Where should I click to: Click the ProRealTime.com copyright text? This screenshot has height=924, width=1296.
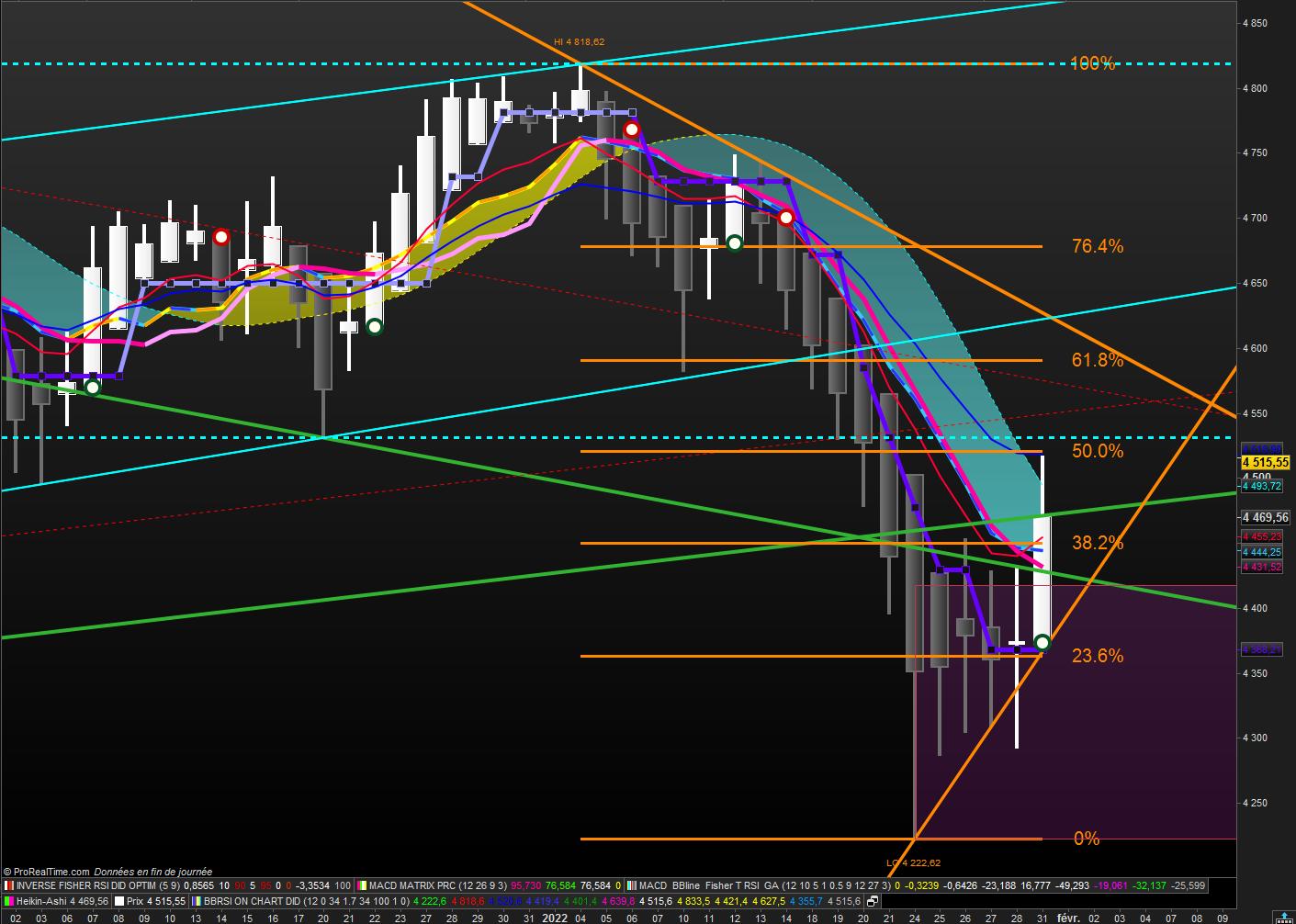[46, 872]
